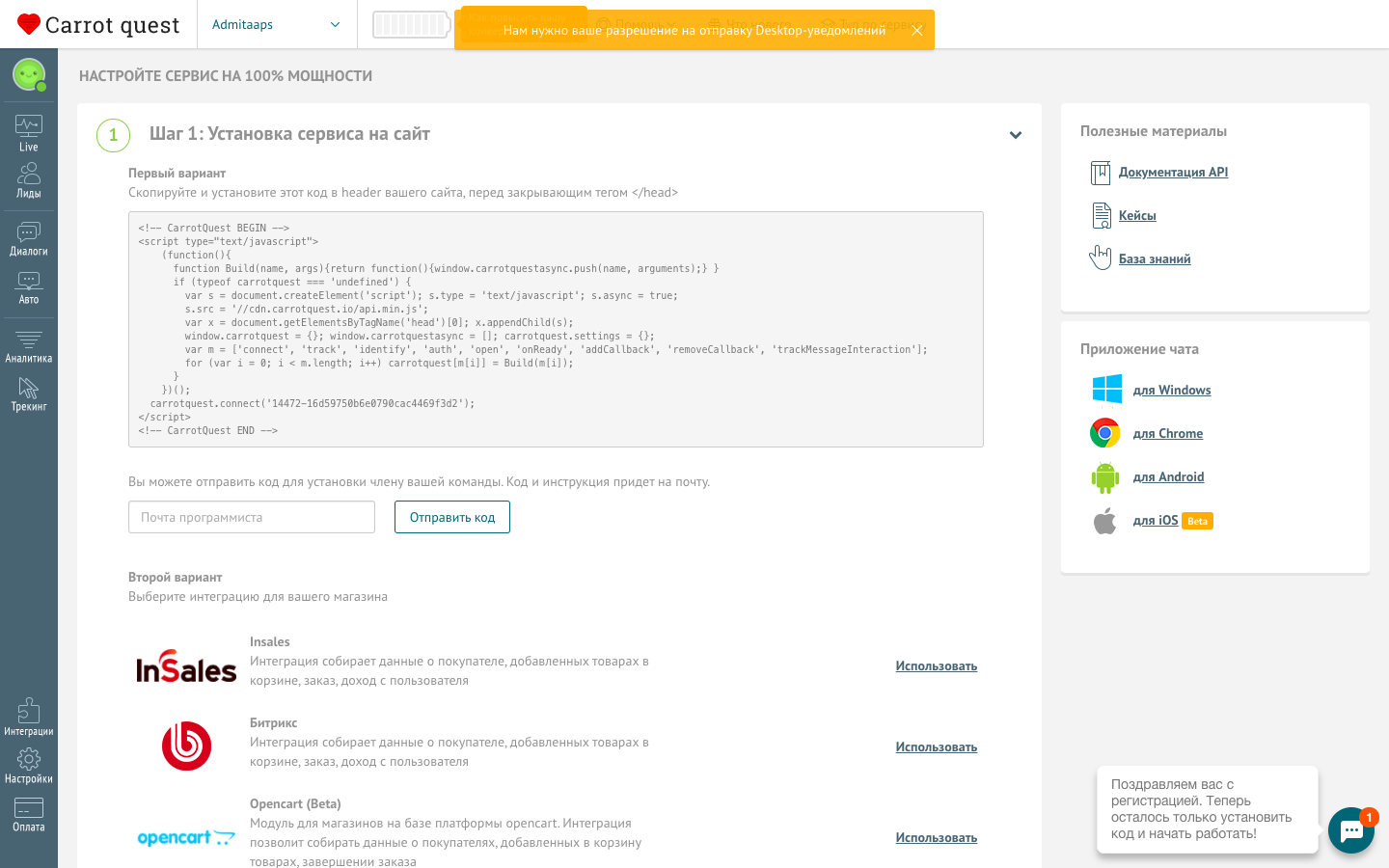
Task: Click the Beta badge next to iOS
Action: [1197, 521]
